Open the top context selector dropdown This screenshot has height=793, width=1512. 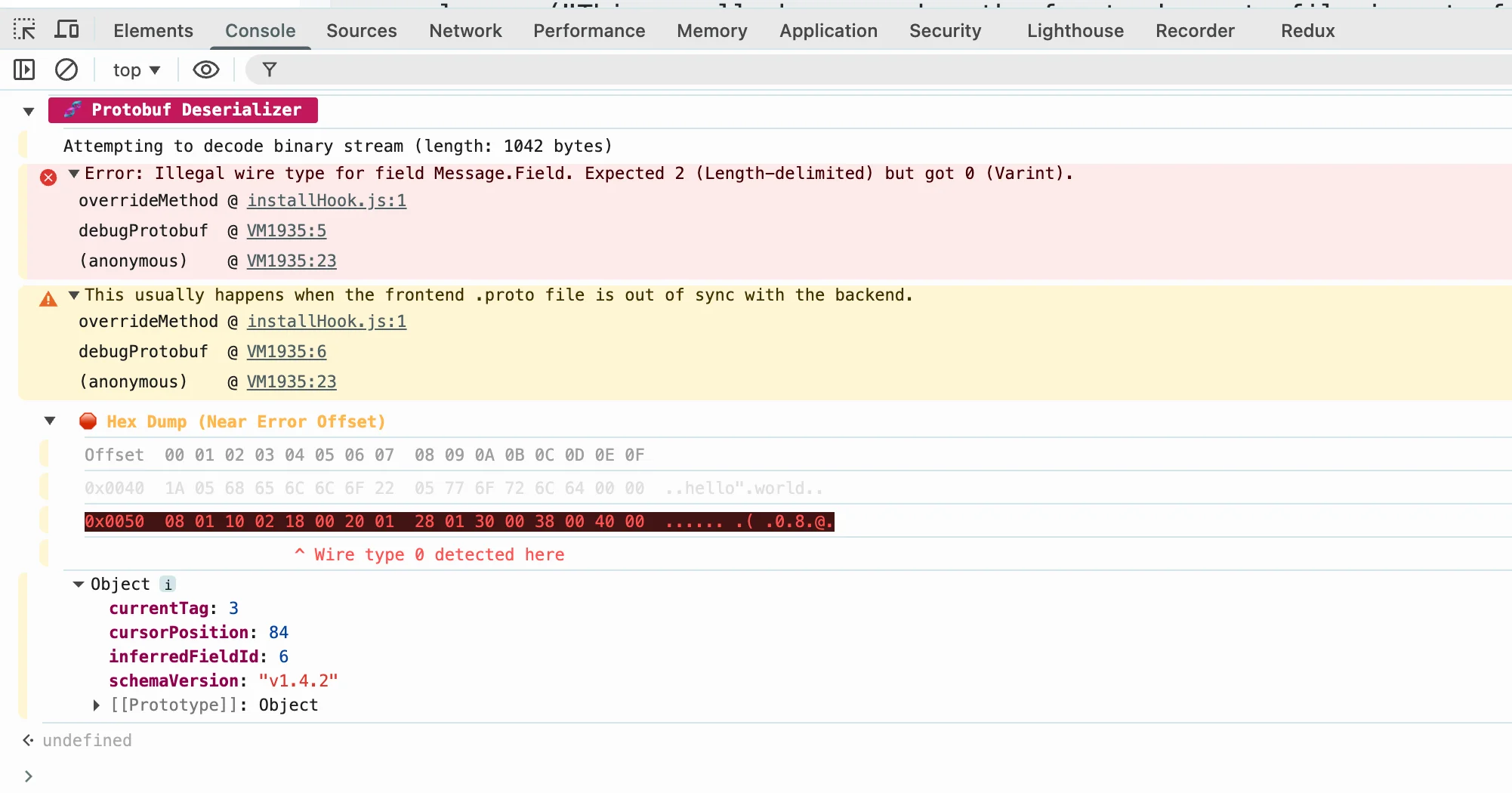(x=137, y=70)
